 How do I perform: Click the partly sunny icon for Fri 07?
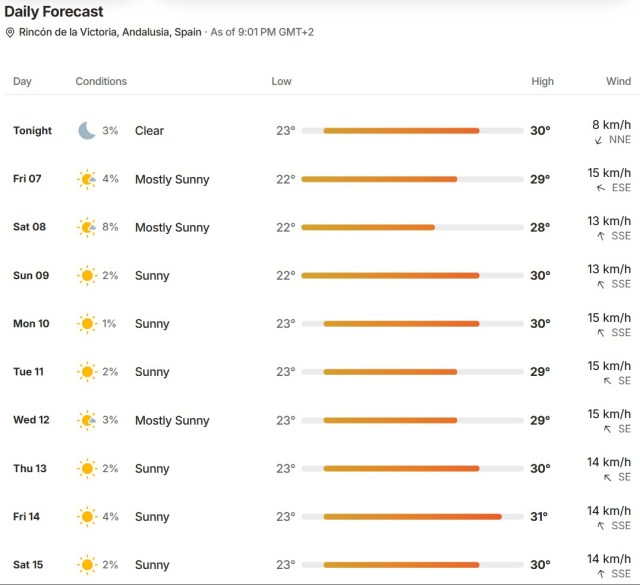pos(87,179)
